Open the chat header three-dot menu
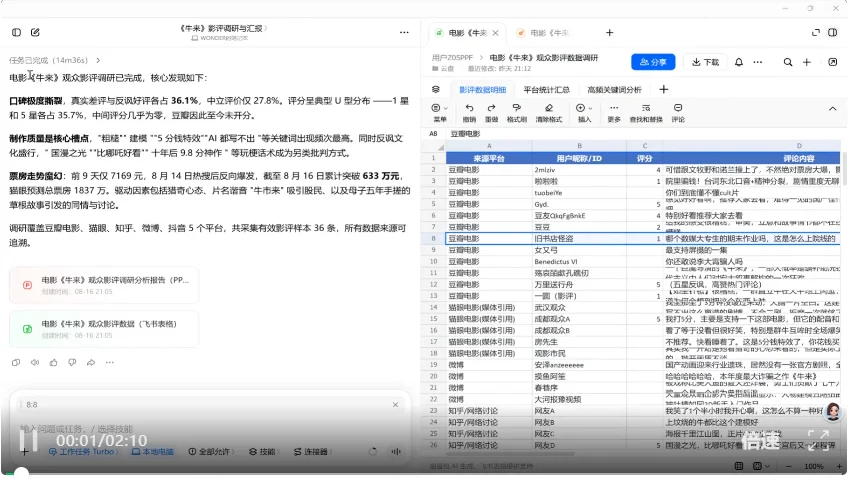Screen dimensions: 848x479 pos(404,32)
